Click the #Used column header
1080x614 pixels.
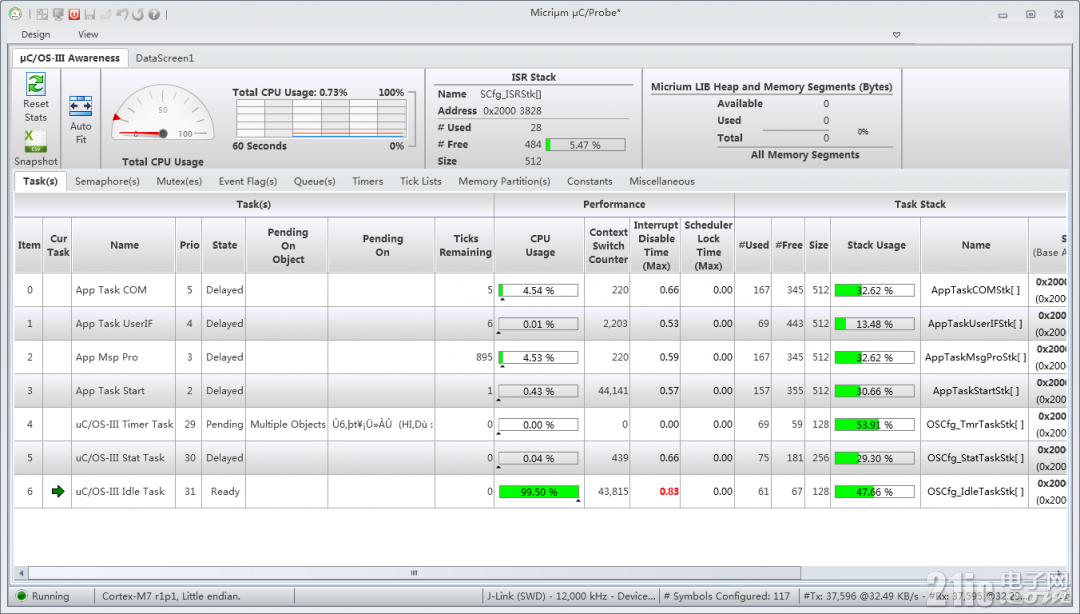click(754, 245)
